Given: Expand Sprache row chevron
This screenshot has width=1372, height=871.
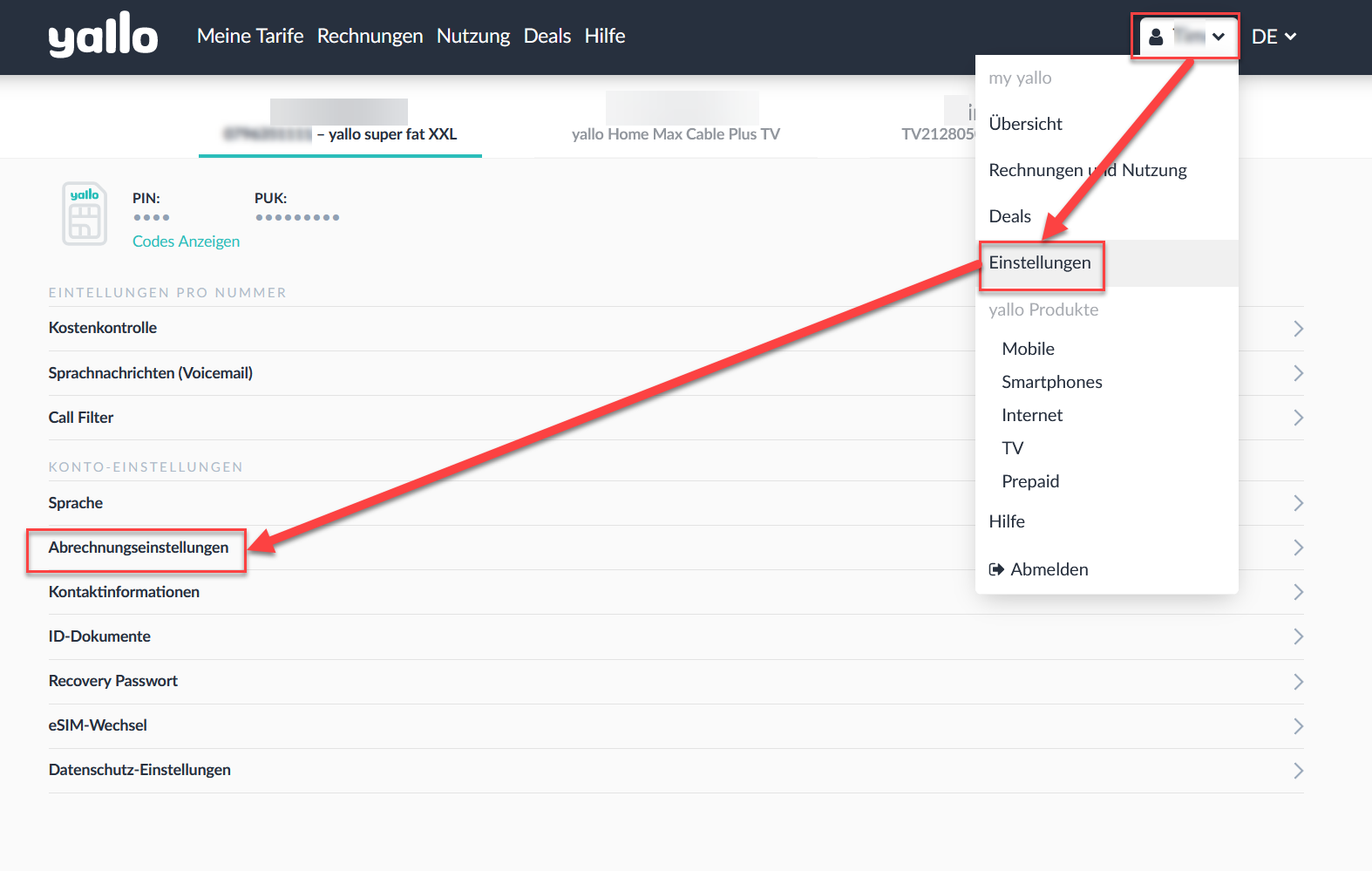Looking at the screenshot, I should pyautogui.click(x=1298, y=503).
